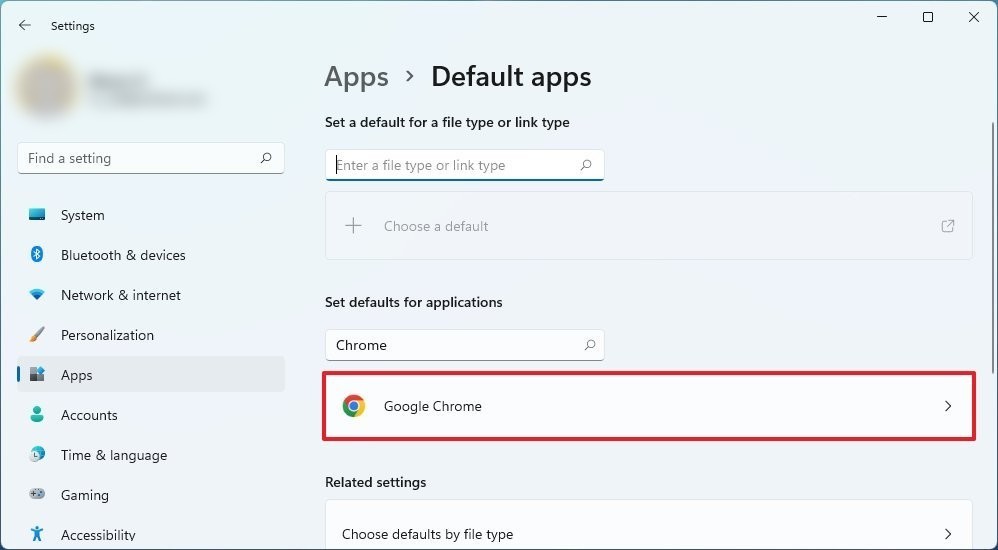Viewport: 998px width, 550px height.
Task: Click the Google Chrome logo icon
Action: coord(353,405)
